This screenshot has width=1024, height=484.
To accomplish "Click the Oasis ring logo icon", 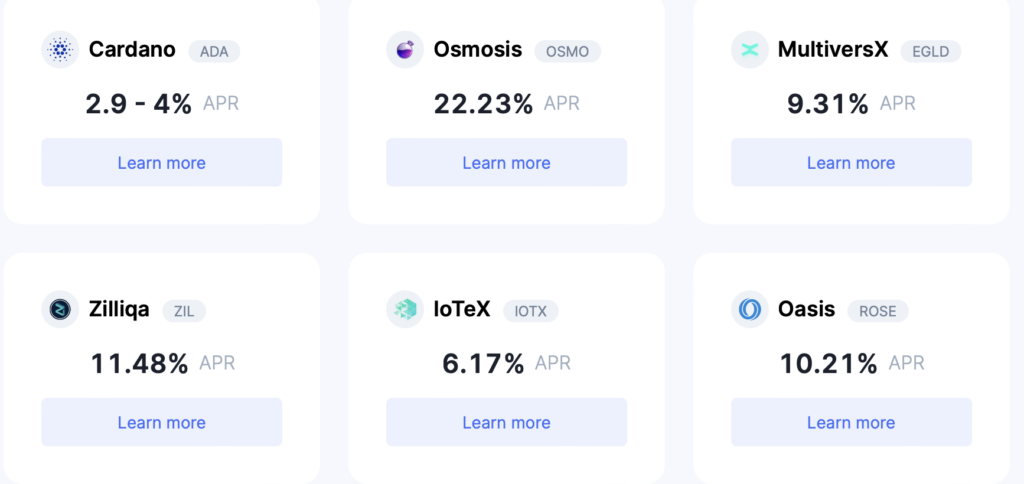I will coord(750,310).
